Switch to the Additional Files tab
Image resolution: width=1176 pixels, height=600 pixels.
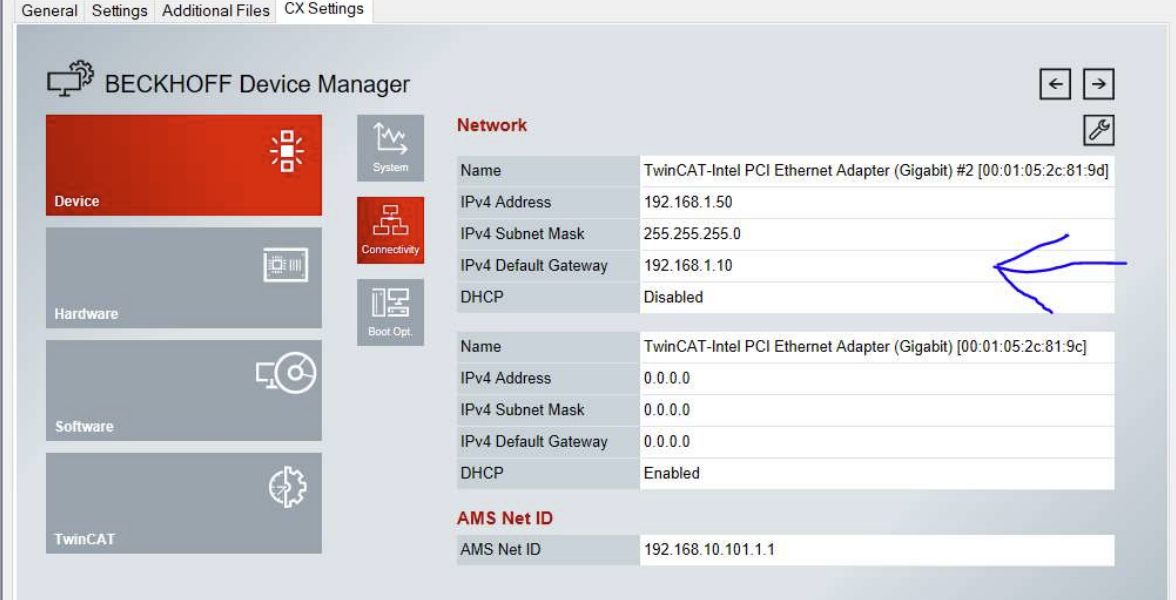(216, 10)
